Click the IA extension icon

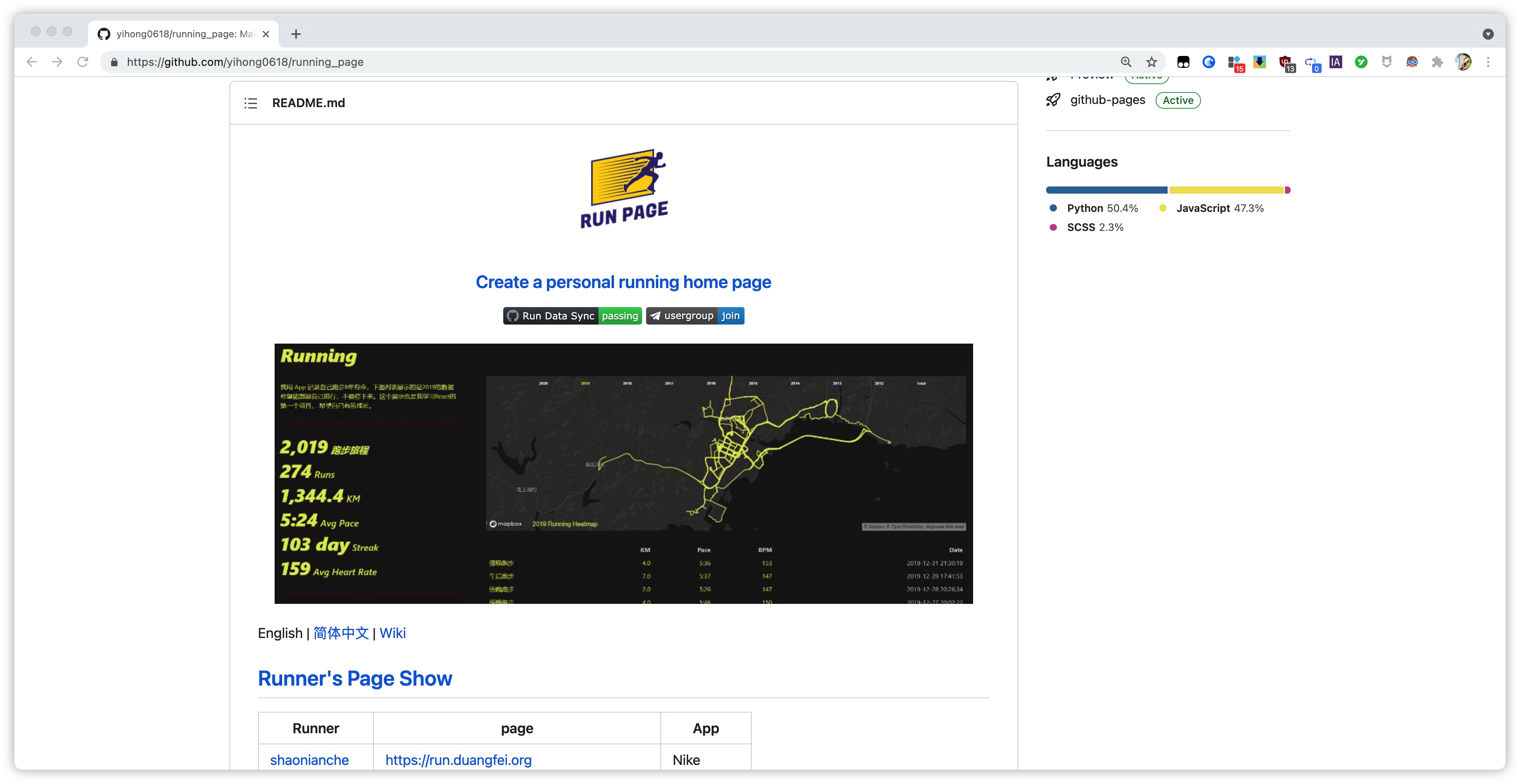[1336, 62]
